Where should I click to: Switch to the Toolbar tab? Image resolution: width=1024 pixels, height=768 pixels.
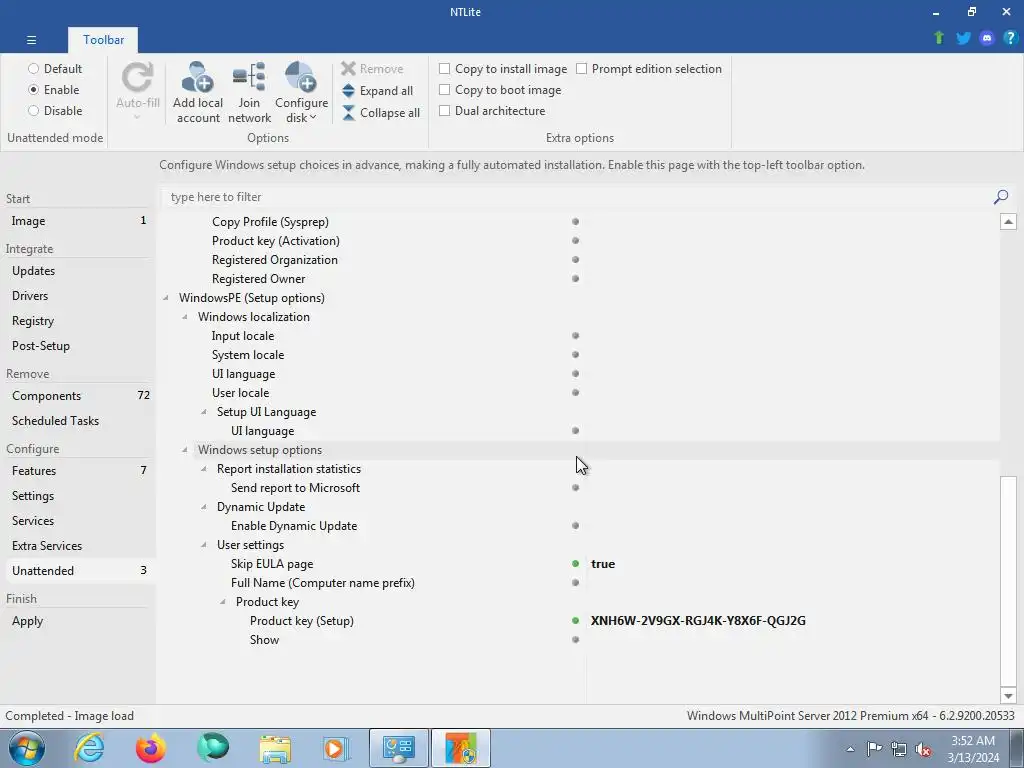coord(103,40)
